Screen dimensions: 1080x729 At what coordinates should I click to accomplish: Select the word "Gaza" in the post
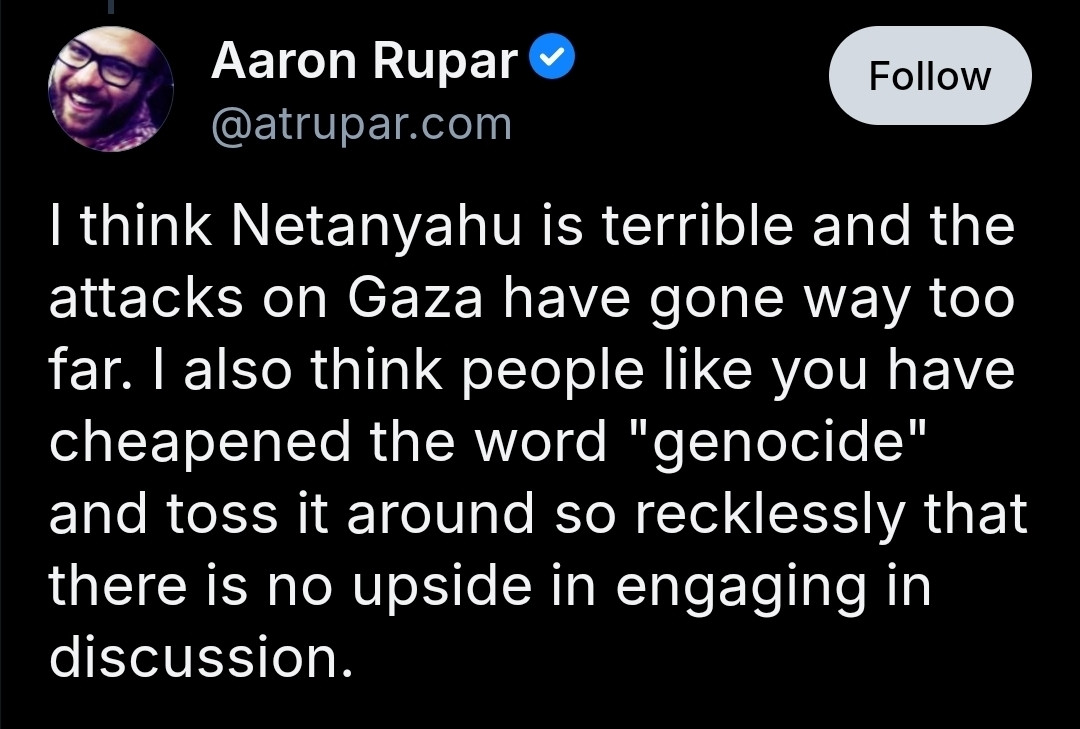tap(415, 299)
